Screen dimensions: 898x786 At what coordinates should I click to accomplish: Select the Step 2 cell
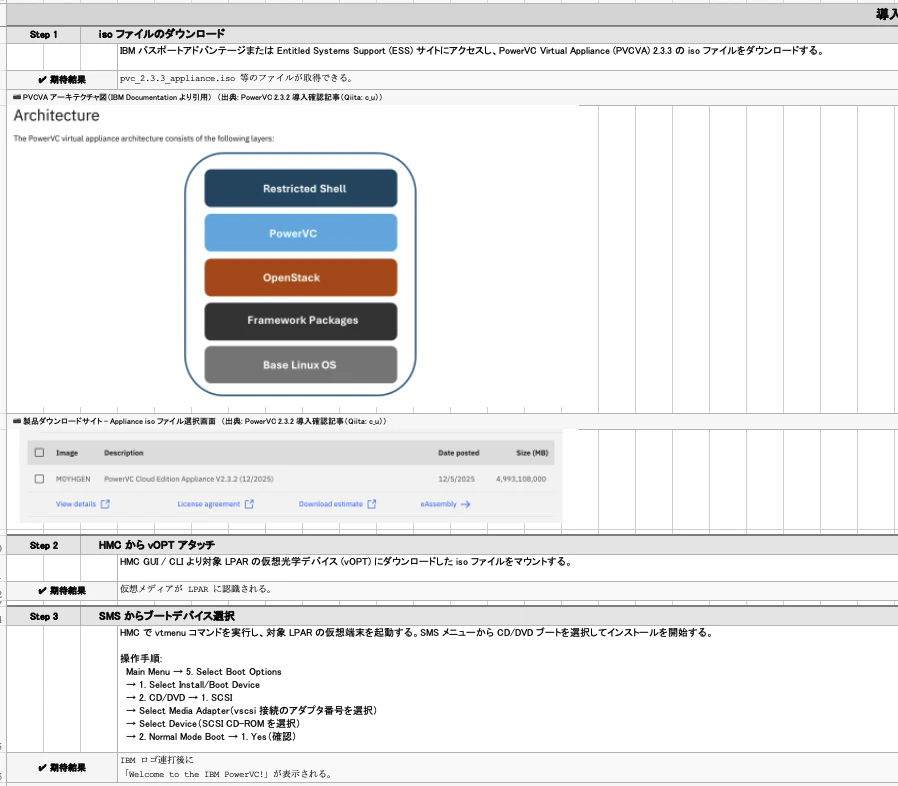tap(44, 545)
